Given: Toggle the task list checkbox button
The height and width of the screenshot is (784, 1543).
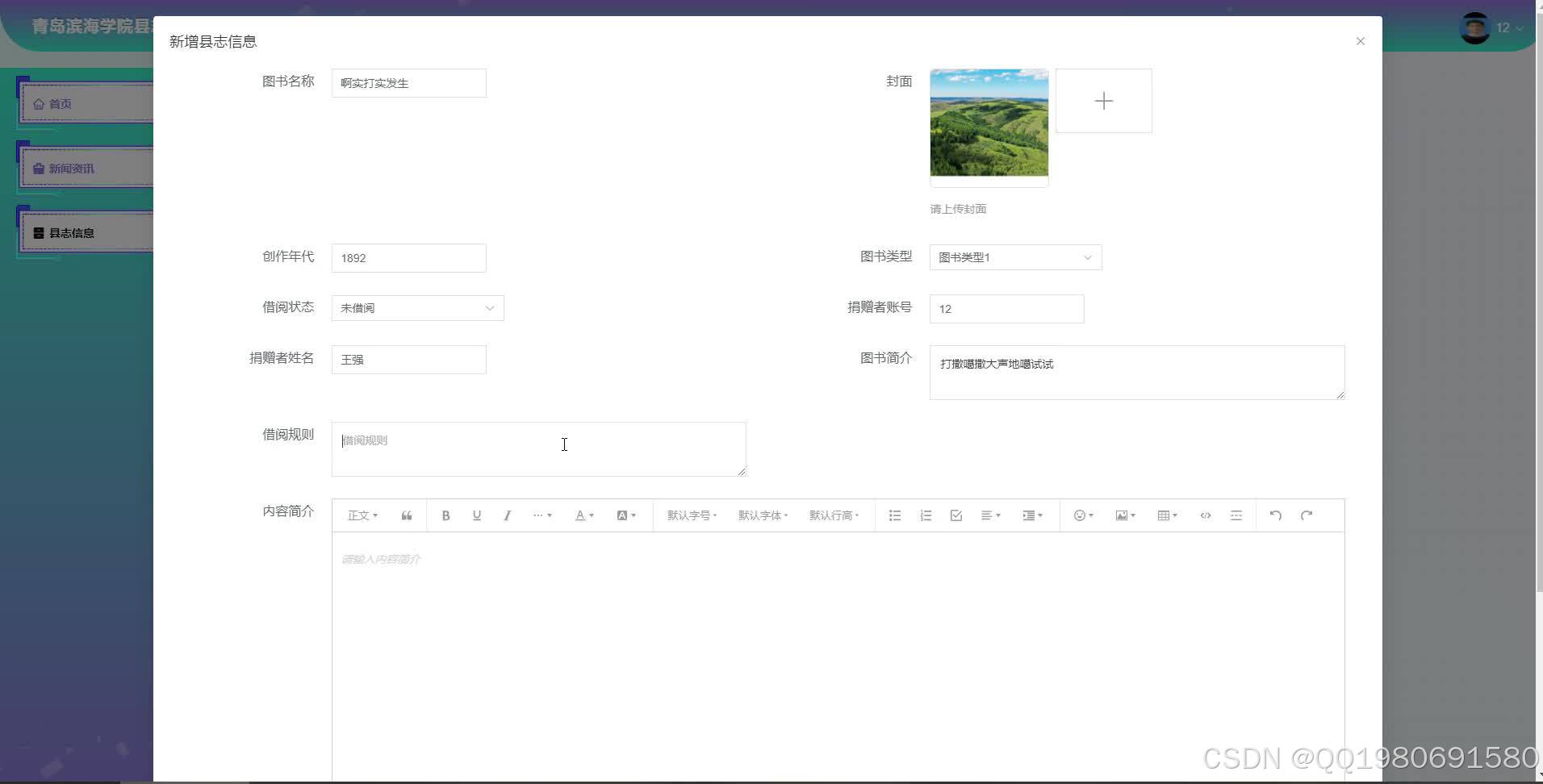Looking at the screenshot, I should click(x=955, y=515).
